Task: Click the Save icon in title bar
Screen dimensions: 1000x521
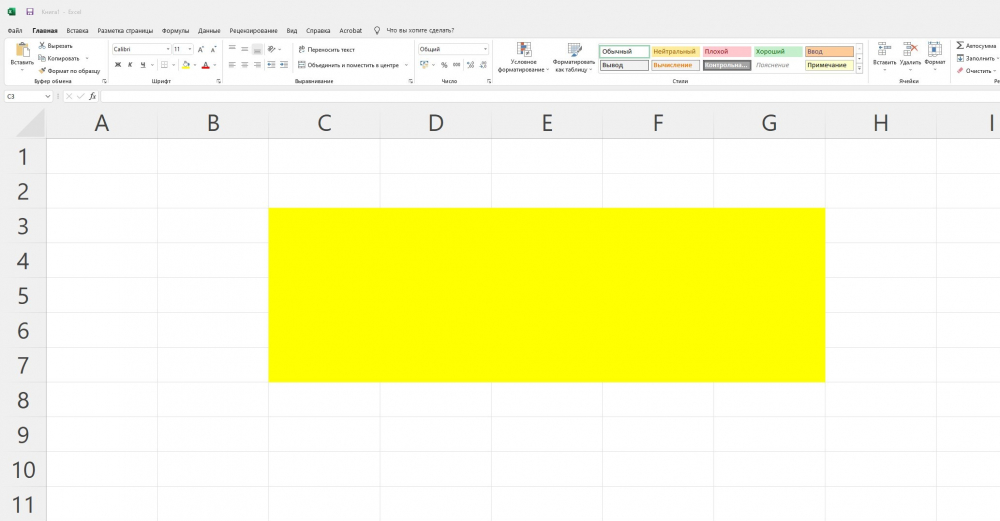Action: 29,12
